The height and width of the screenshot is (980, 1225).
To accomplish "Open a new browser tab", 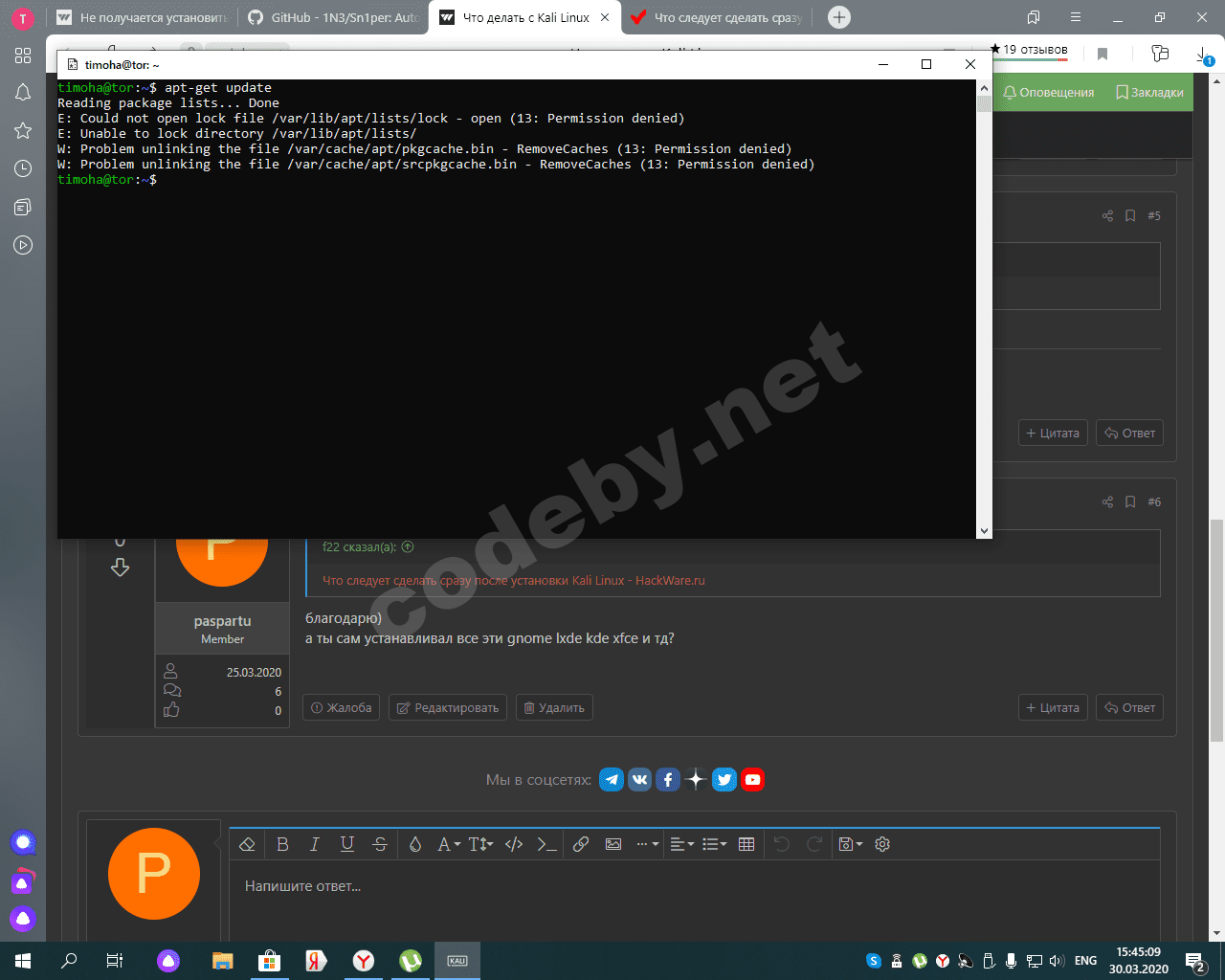I will (838, 17).
